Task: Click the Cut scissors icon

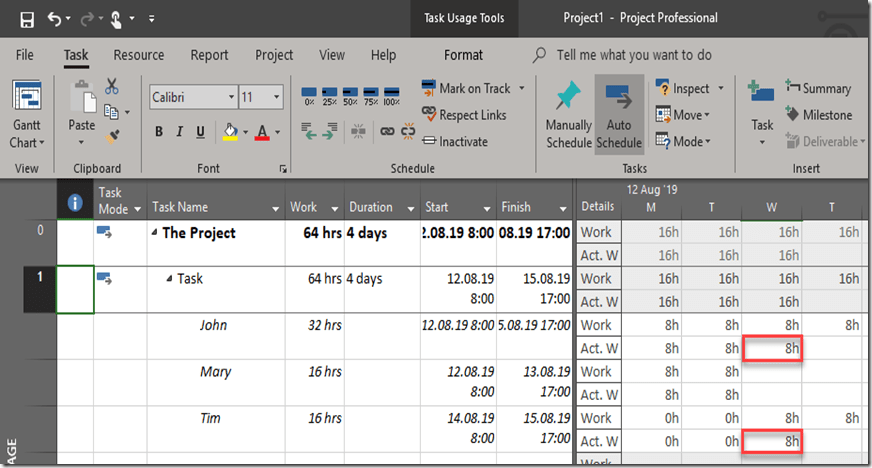Action: 111,87
